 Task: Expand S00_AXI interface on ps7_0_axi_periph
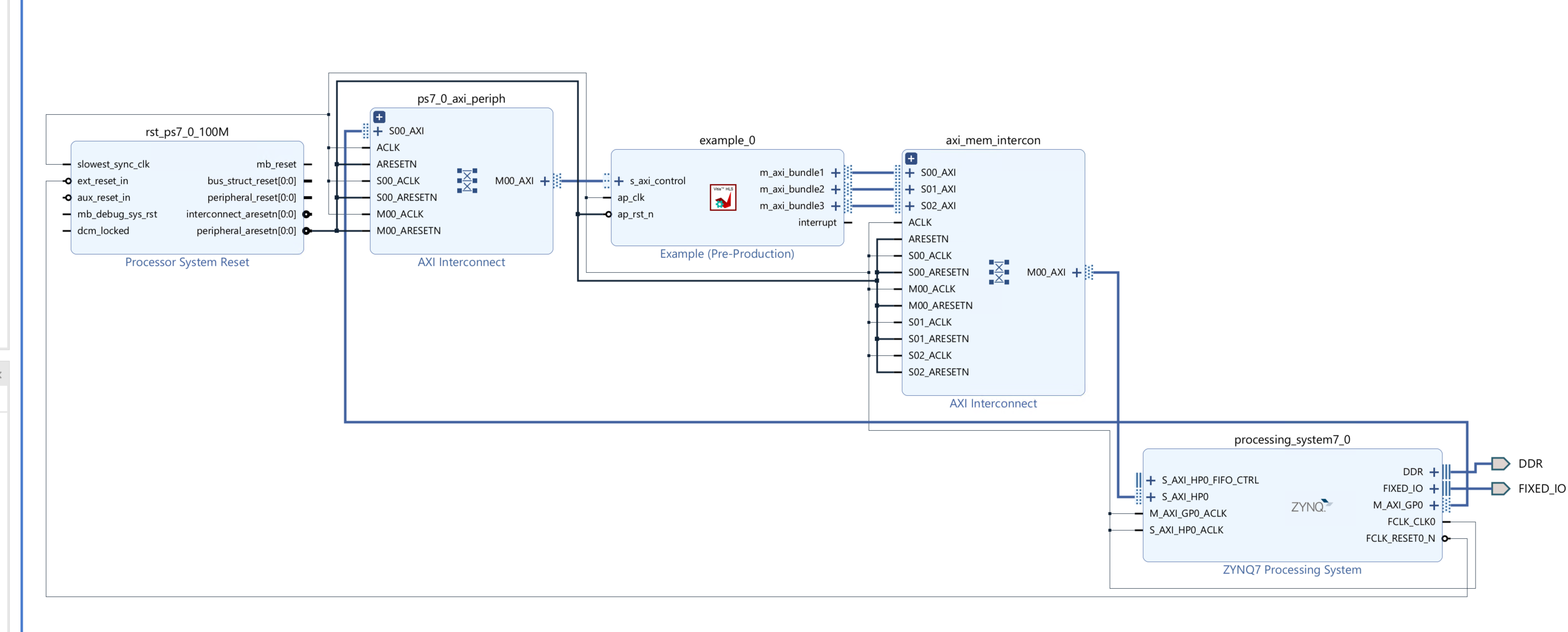coord(378,131)
